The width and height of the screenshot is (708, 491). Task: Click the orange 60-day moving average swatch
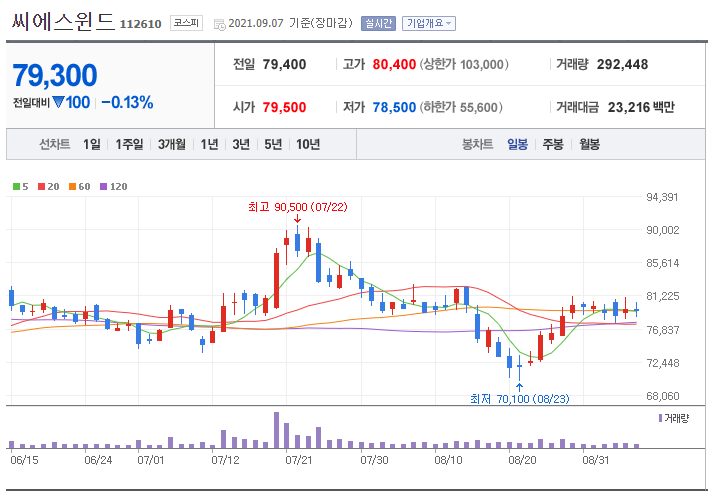(x=72, y=187)
